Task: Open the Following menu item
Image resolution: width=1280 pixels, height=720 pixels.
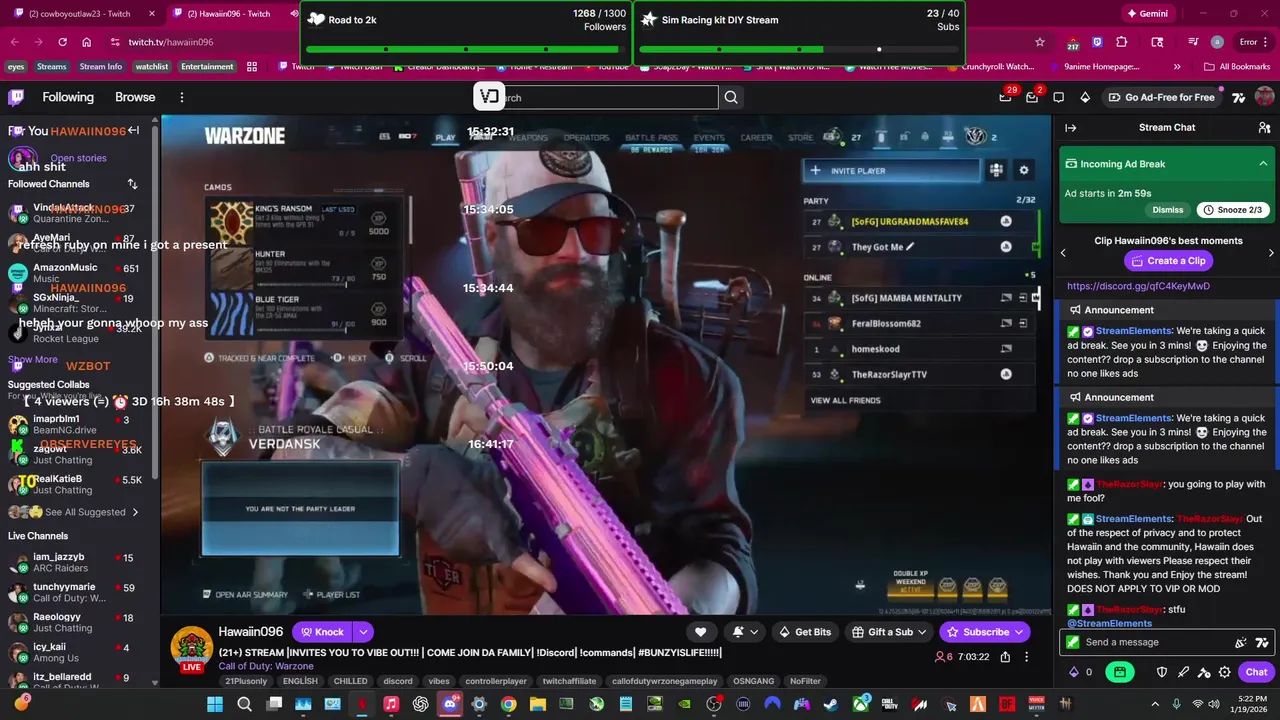Action: pyautogui.click(x=68, y=97)
